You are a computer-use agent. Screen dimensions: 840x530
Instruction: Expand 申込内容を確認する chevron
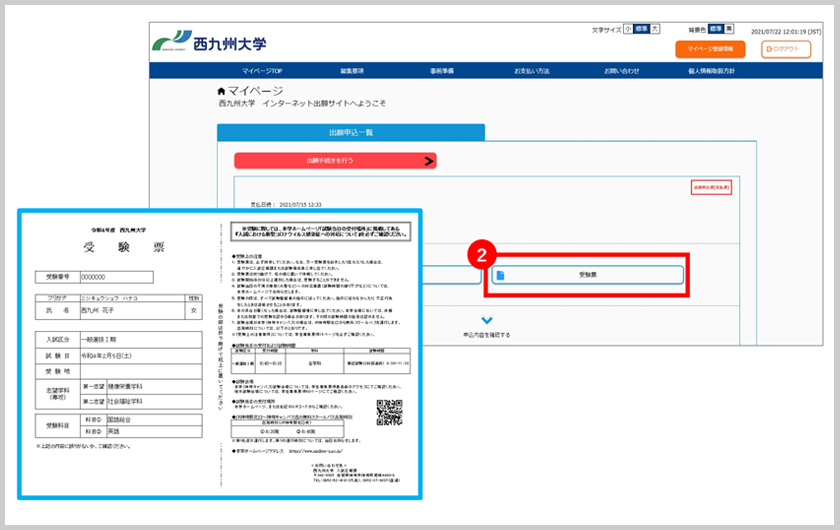tap(486, 320)
